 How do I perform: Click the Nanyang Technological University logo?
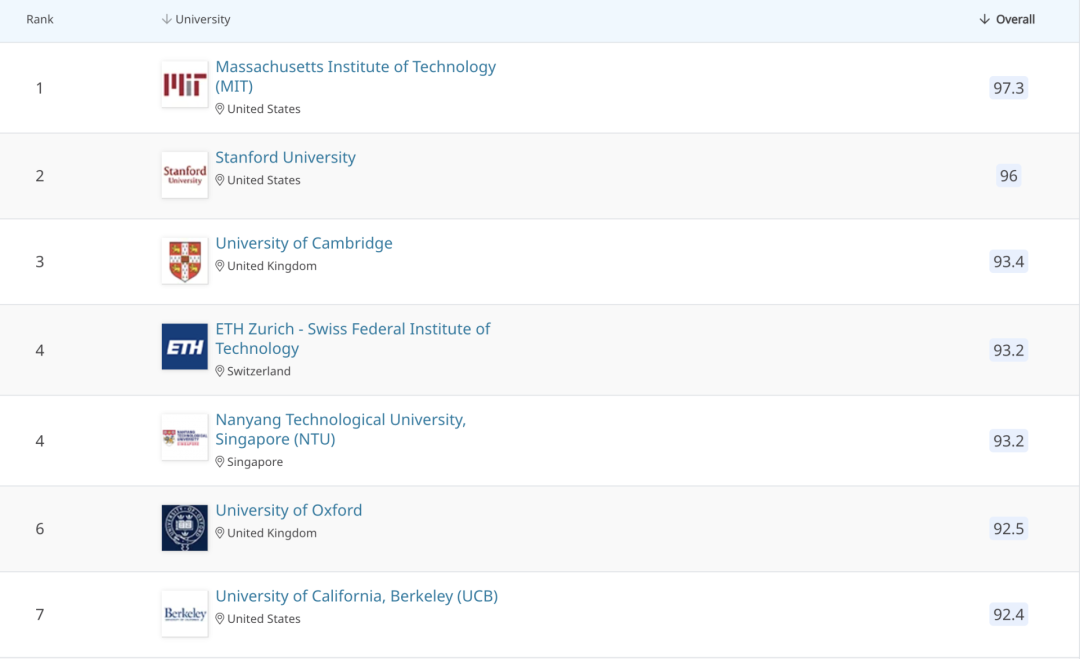tap(184, 438)
